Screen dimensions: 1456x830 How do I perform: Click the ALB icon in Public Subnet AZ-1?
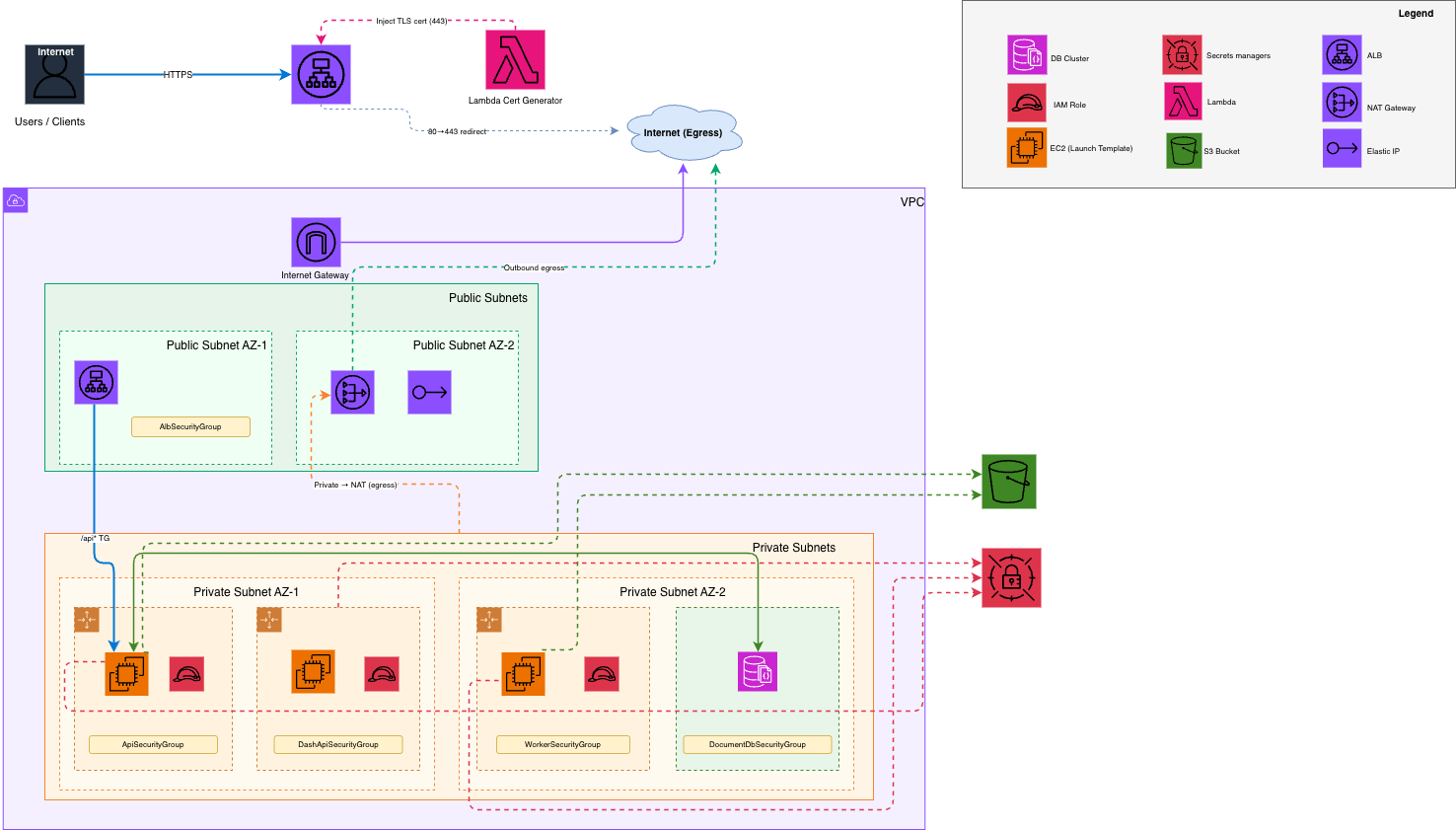96,382
